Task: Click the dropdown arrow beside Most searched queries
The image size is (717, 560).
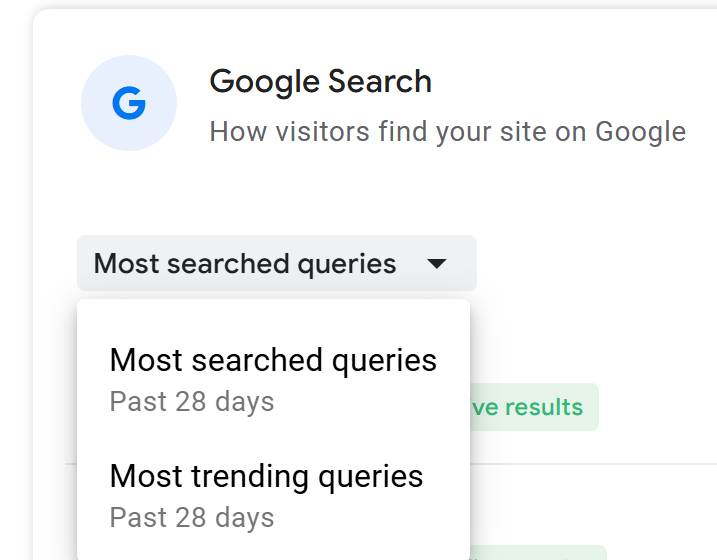Action: (x=436, y=264)
